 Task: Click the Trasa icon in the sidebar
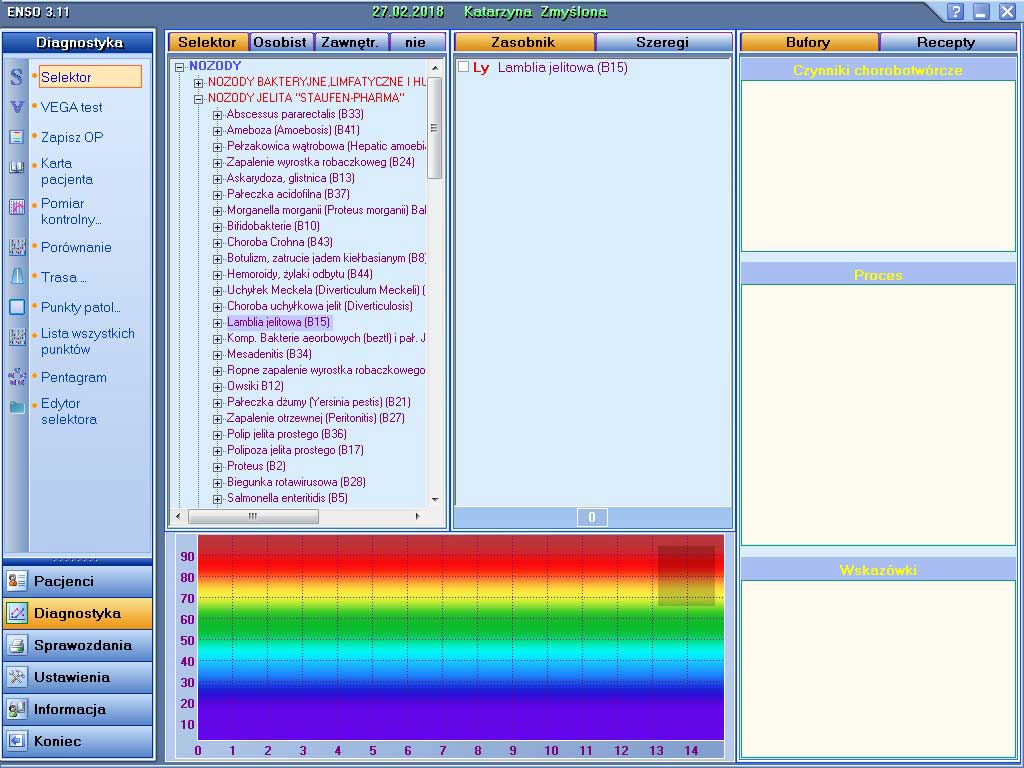click(x=17, y=277)
